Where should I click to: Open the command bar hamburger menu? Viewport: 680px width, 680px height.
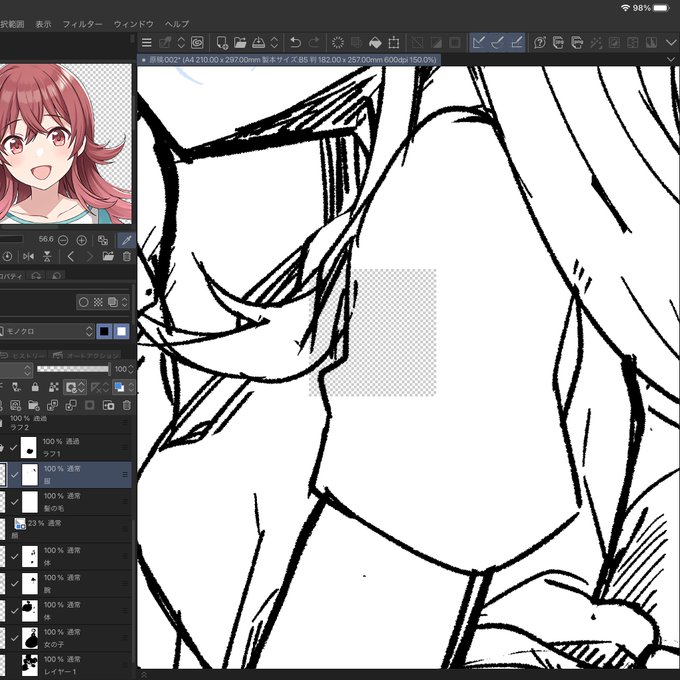tap(147, 42)
